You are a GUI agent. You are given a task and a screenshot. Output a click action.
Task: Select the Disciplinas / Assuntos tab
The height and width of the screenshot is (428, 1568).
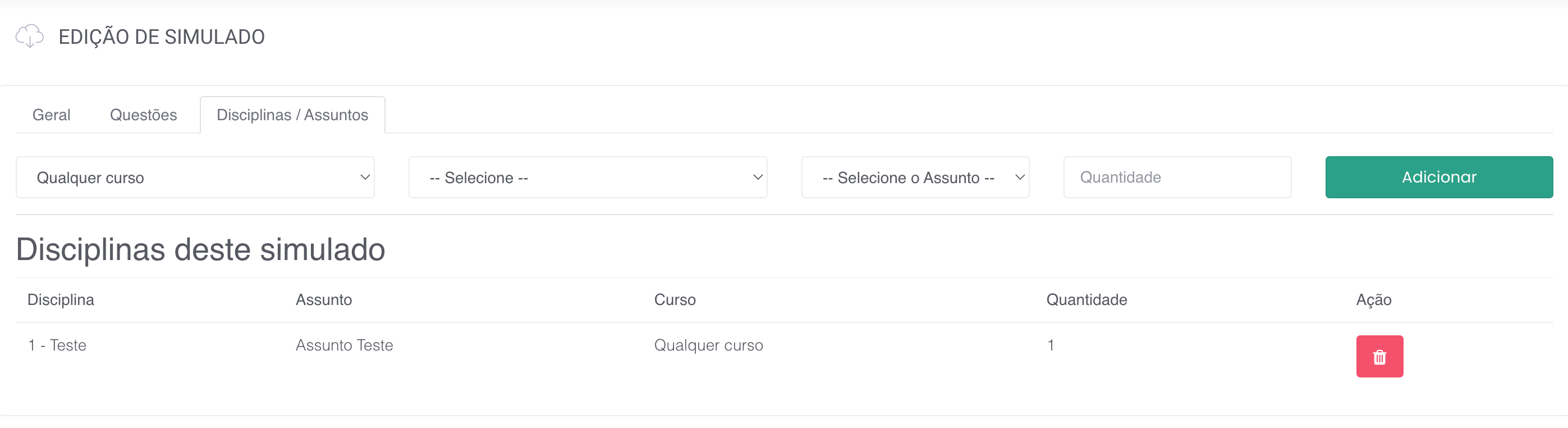click(292, 115)
